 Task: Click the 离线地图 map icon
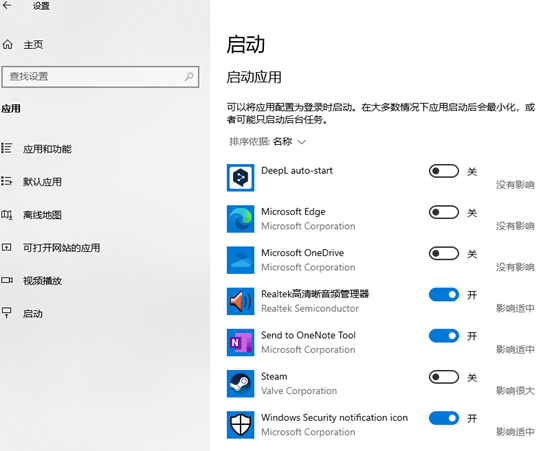(x=7, y=214)
